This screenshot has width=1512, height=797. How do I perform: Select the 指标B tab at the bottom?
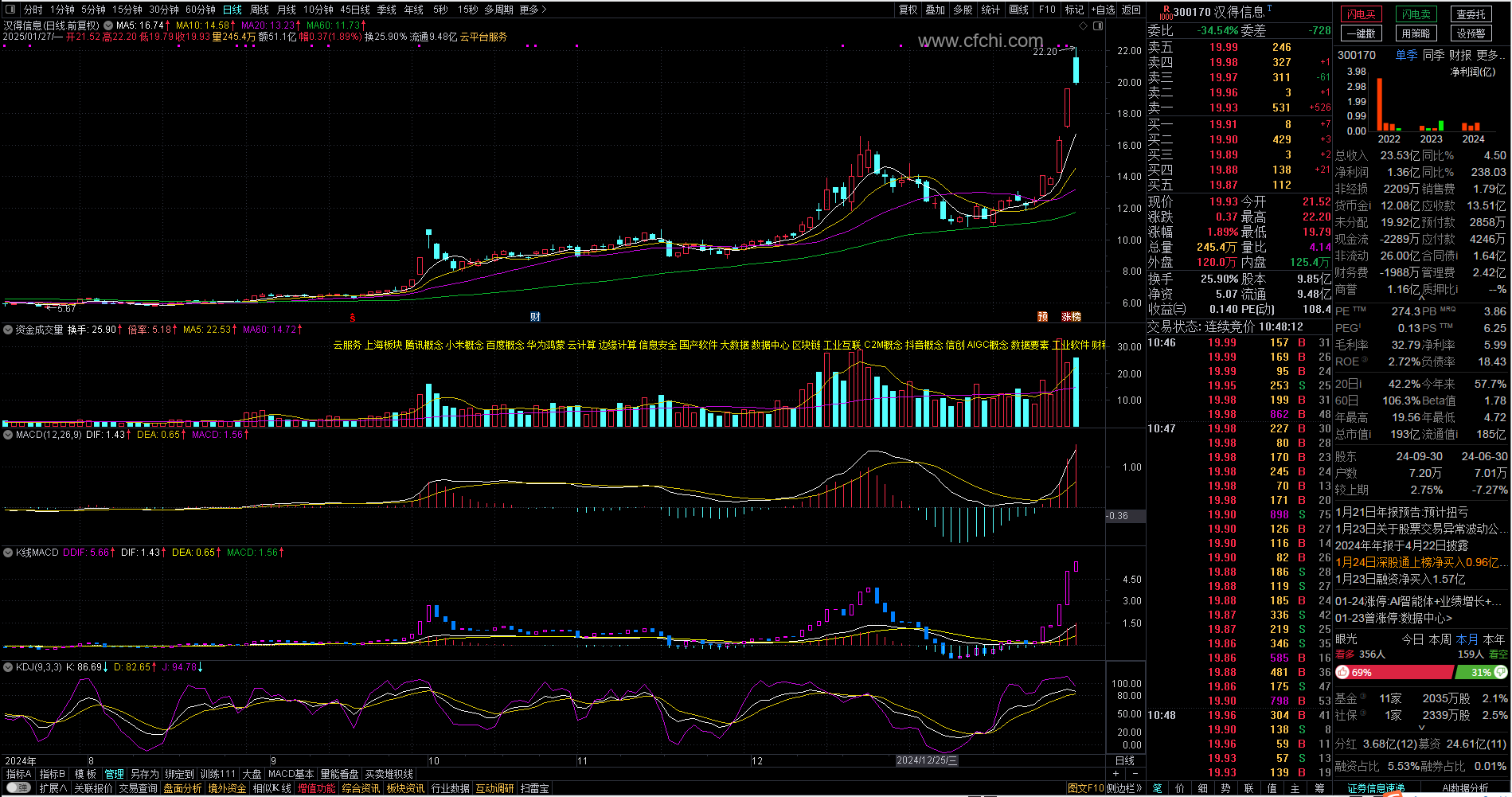click(53, 773)
